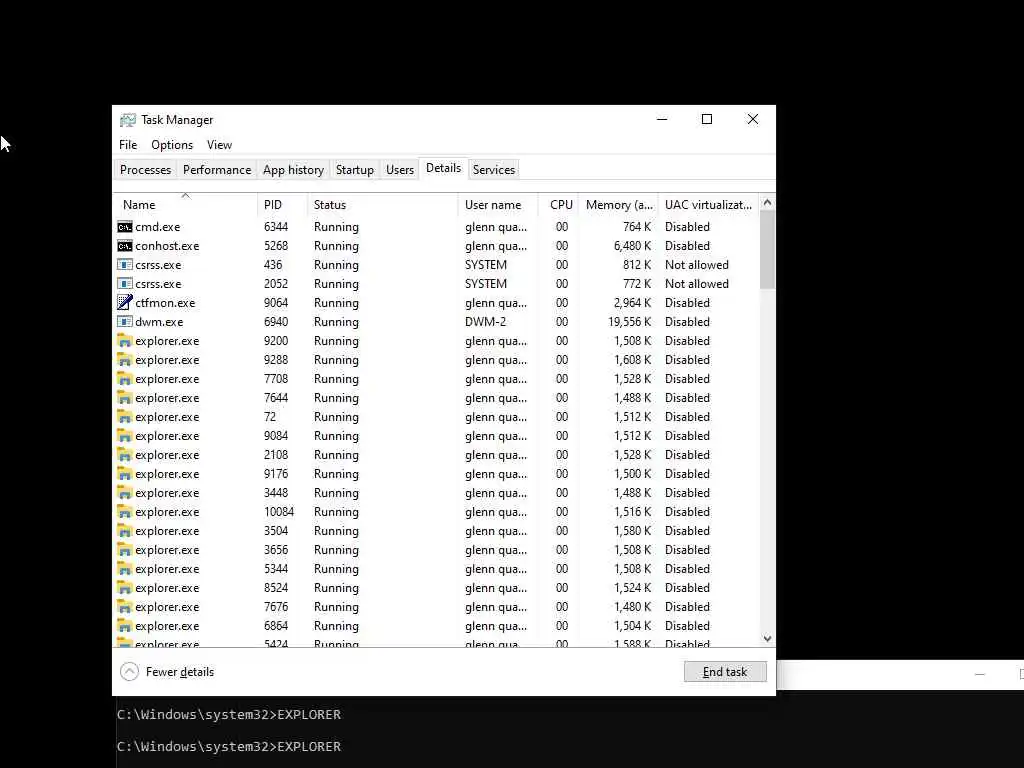Open the Options menu
1024x768 pixels.
pyautogui.click(x=172, y=145)
